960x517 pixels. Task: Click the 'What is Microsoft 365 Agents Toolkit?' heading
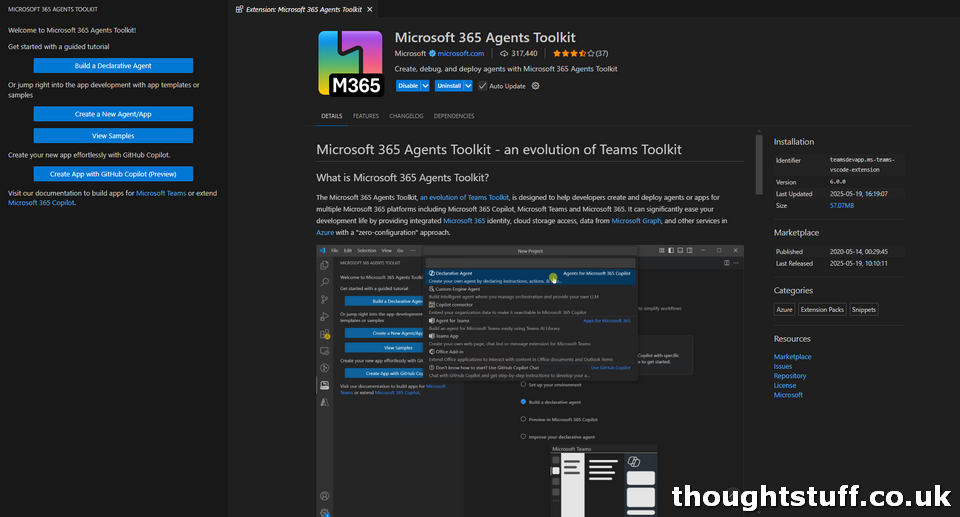(402, 178)
